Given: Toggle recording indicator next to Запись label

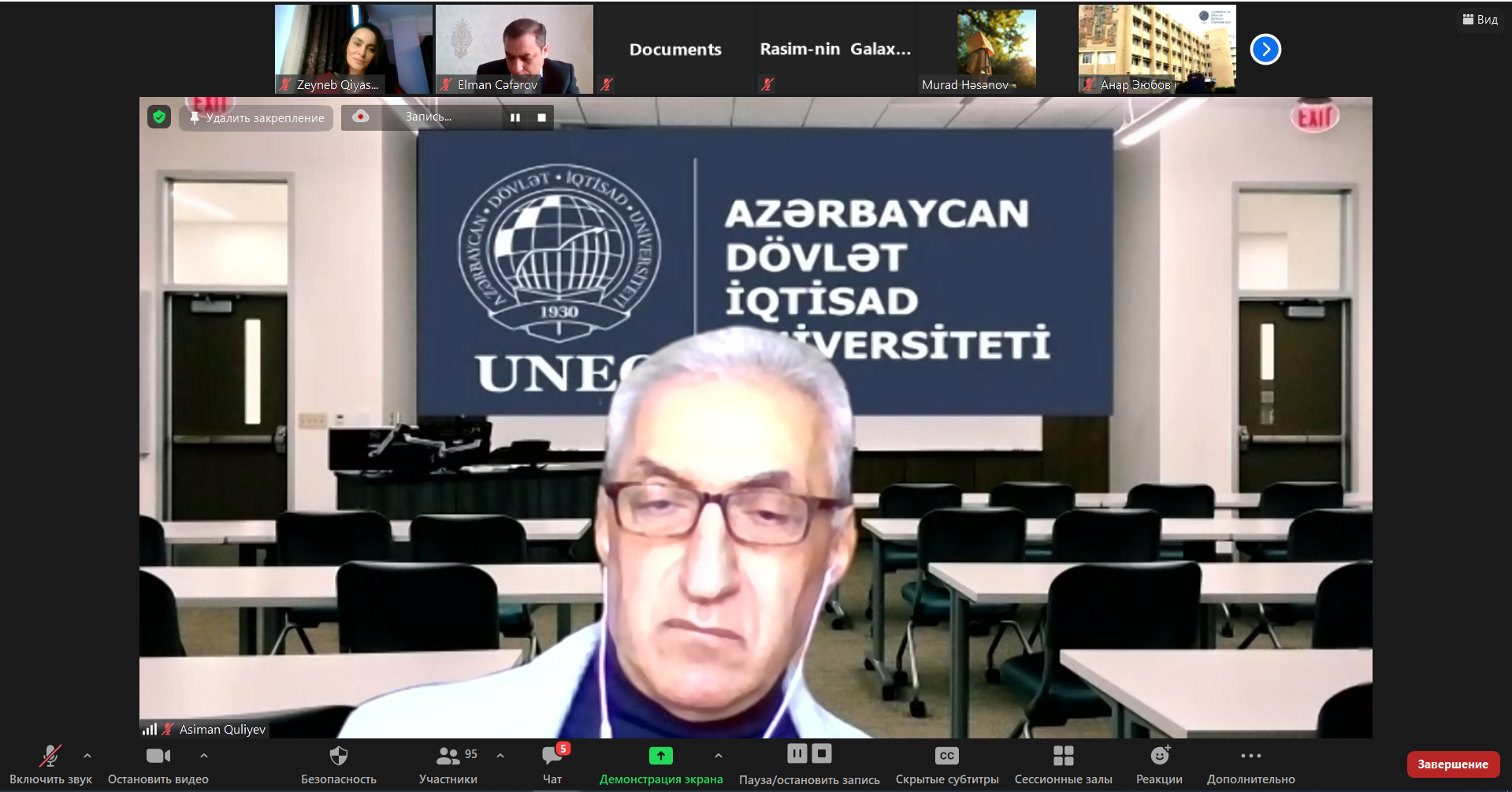Looking at the screenshot, I should coord(361,117).
